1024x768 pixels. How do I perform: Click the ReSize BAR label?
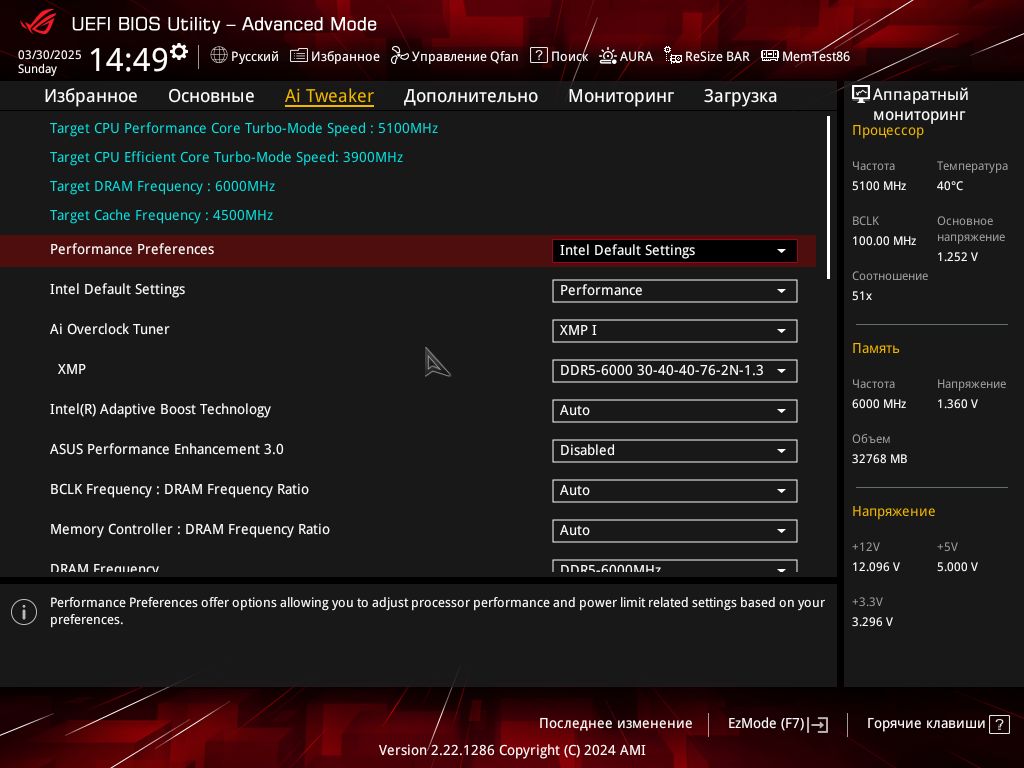point(717,56)
